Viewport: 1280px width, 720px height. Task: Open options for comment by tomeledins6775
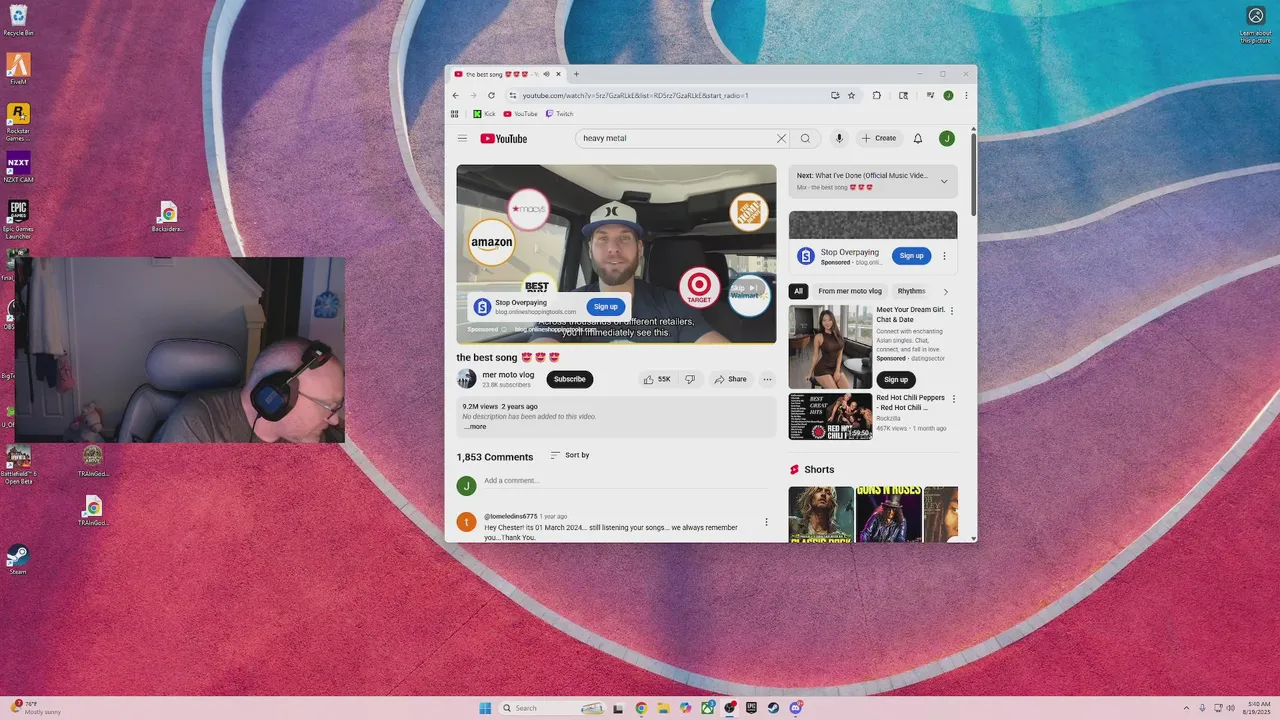[767, 522]
